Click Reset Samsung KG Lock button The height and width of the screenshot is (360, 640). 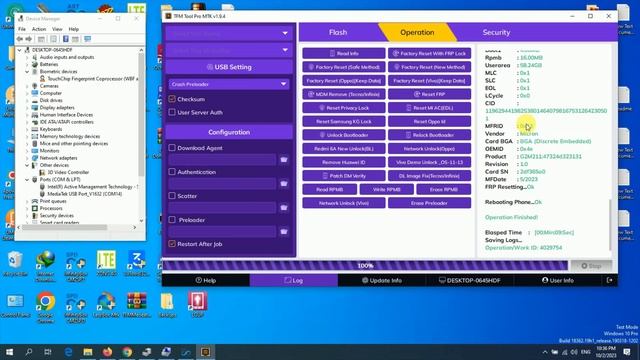point(344,121)
